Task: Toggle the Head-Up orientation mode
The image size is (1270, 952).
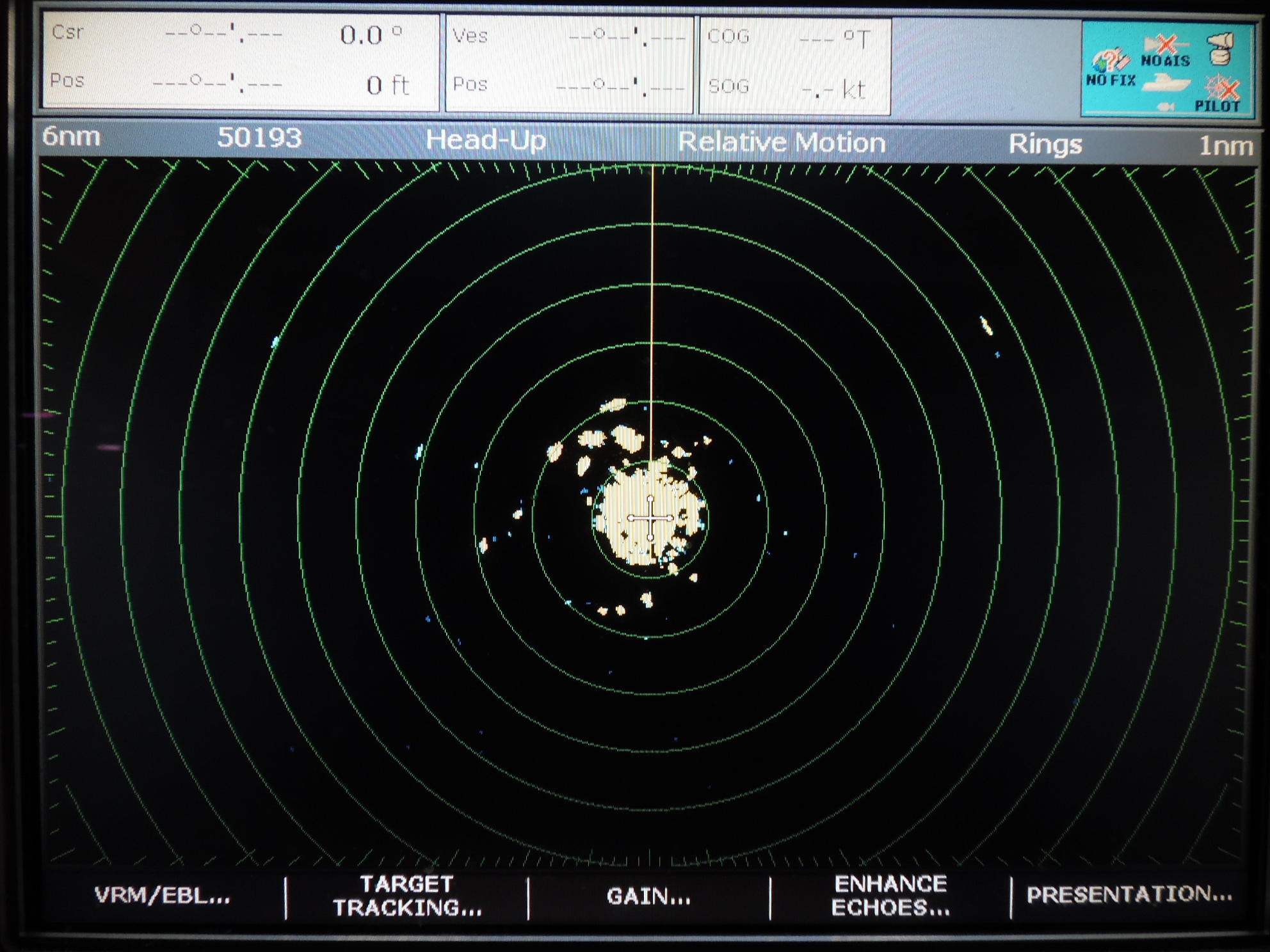Action: tap(486, 139)
